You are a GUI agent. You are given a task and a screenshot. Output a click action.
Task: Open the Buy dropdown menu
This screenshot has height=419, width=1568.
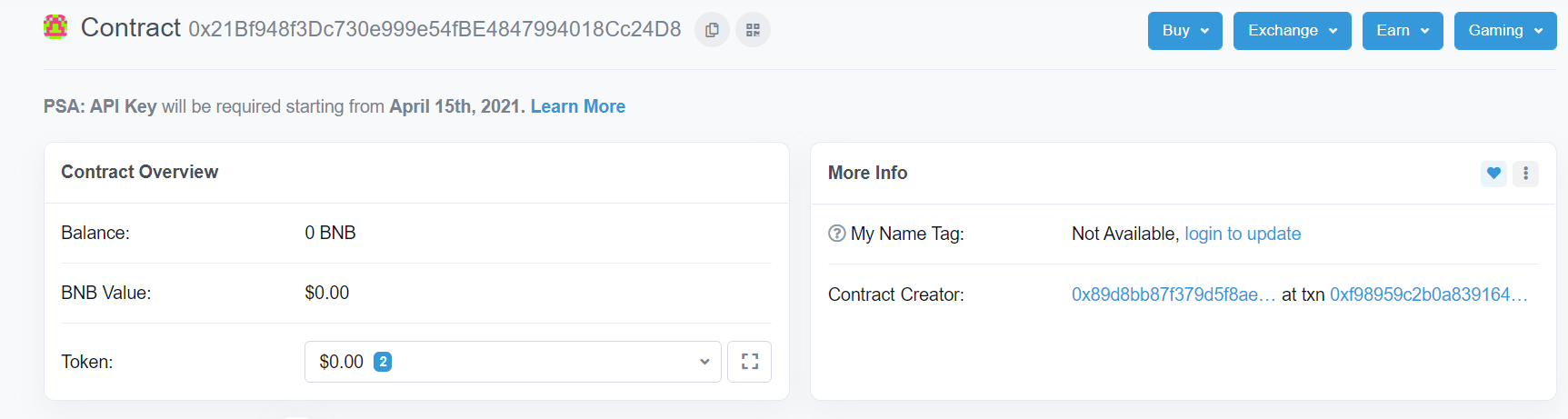(x=1184, y=31)
